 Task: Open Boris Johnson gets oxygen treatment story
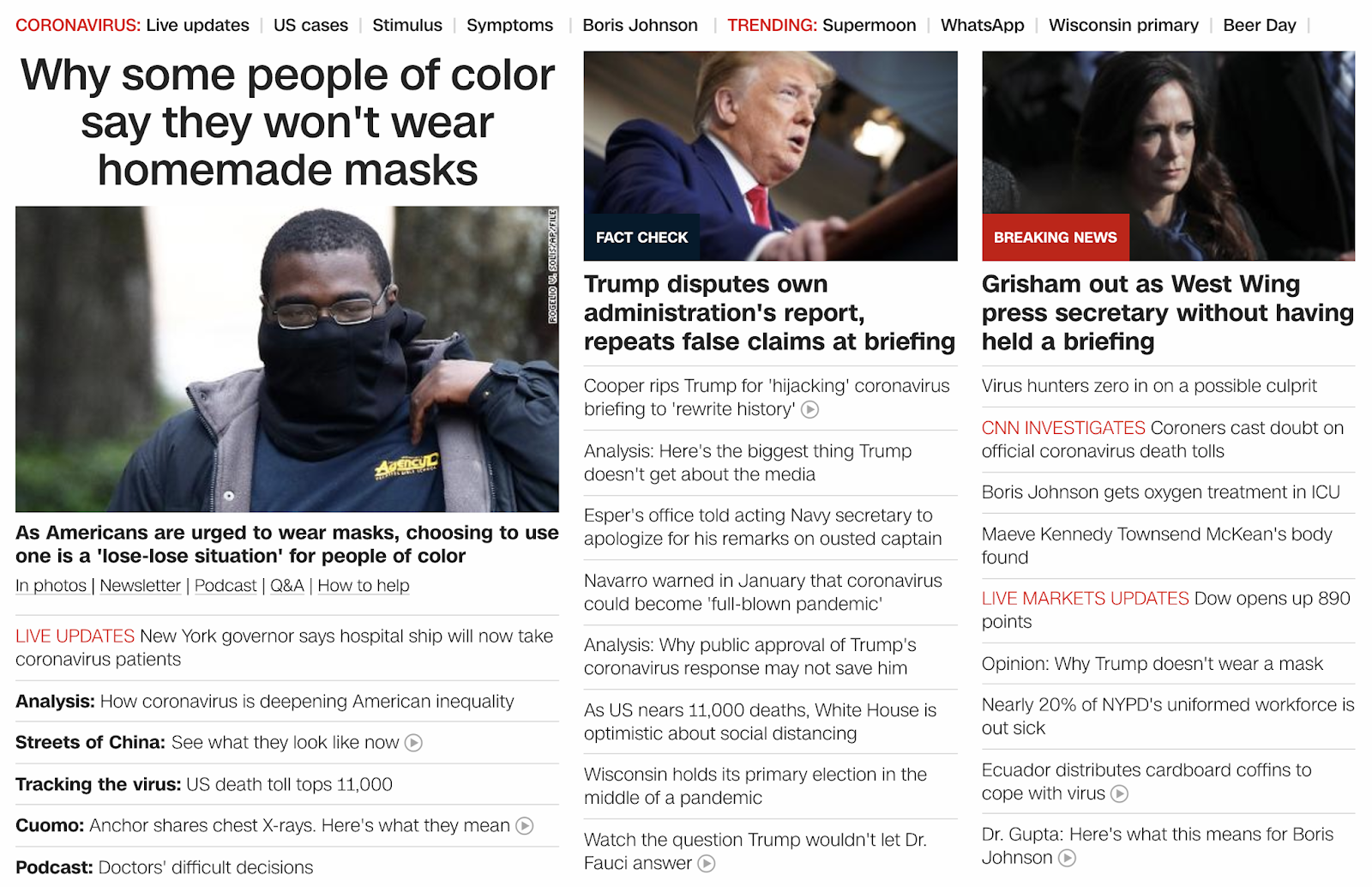coord(1160,492)
